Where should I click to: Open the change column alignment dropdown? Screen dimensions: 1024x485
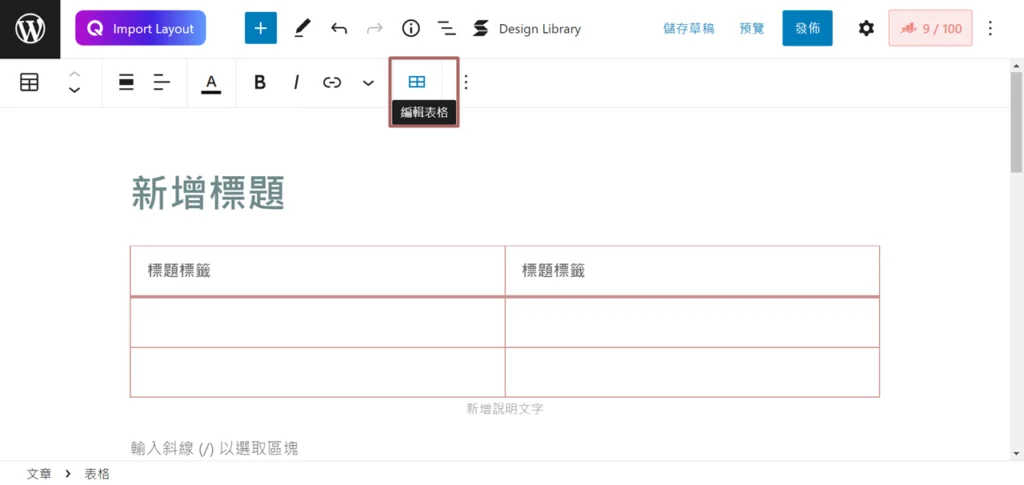pyautogui.click(x=162, y=82)
